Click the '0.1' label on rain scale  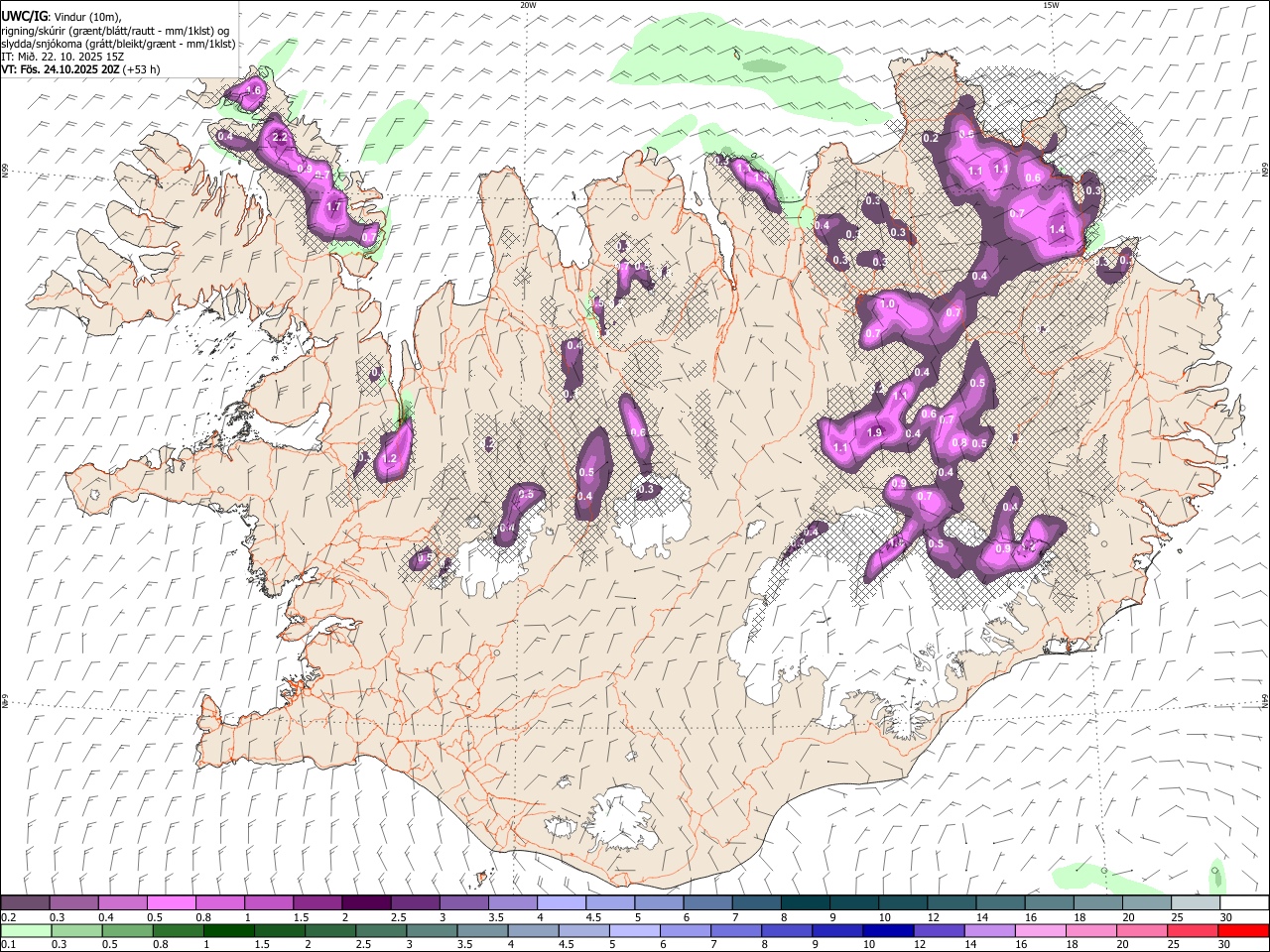click(9, 945)
